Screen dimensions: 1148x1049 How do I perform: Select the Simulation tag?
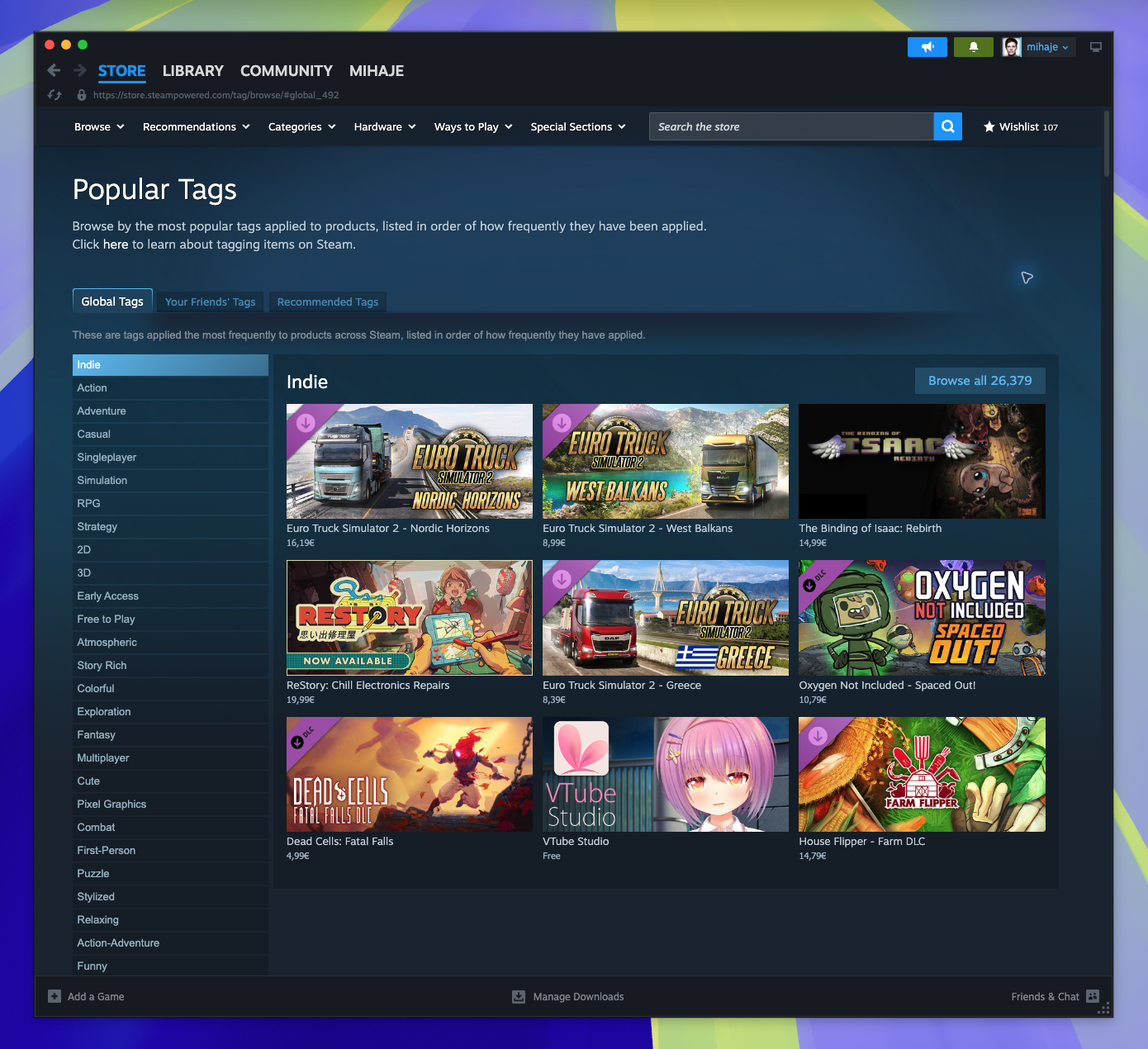pyautogui.click(x=170, y=481)
